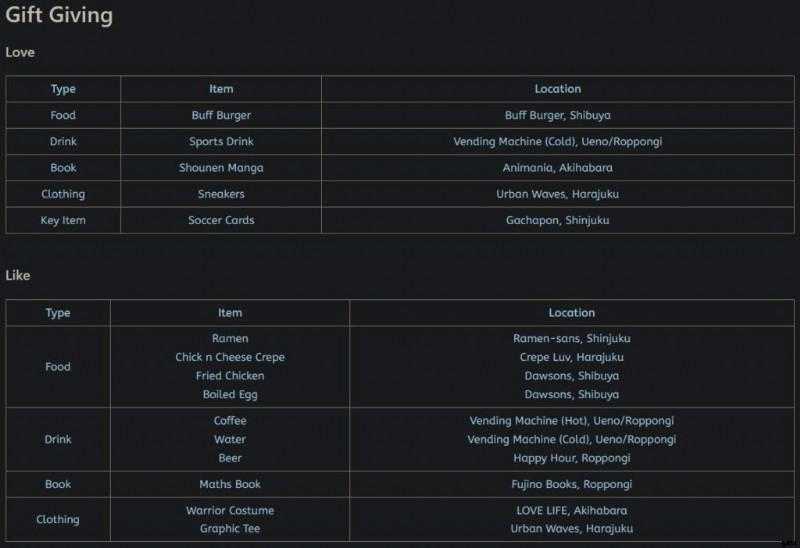Click Vending Machine (Hot) location text
The width and height of the screenshot is (800, 548).
pos(571,421)
